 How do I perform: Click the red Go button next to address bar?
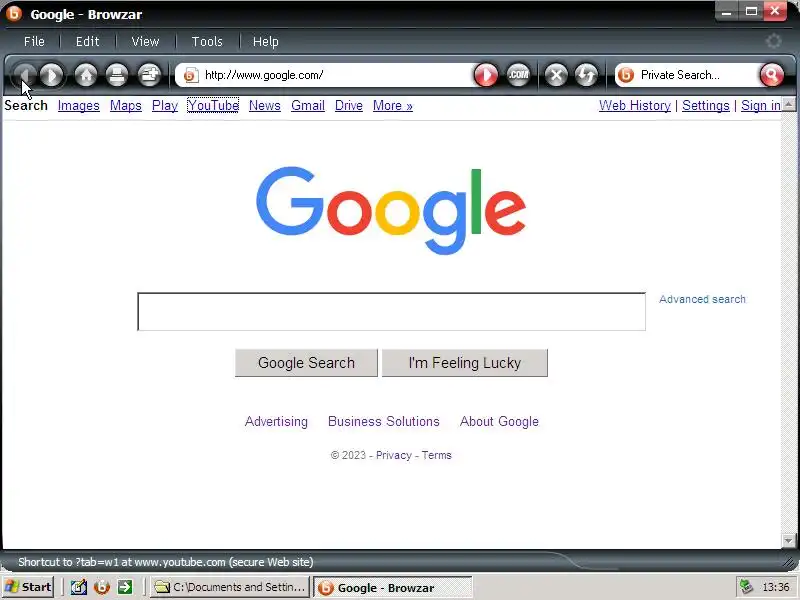coord(486,76)
